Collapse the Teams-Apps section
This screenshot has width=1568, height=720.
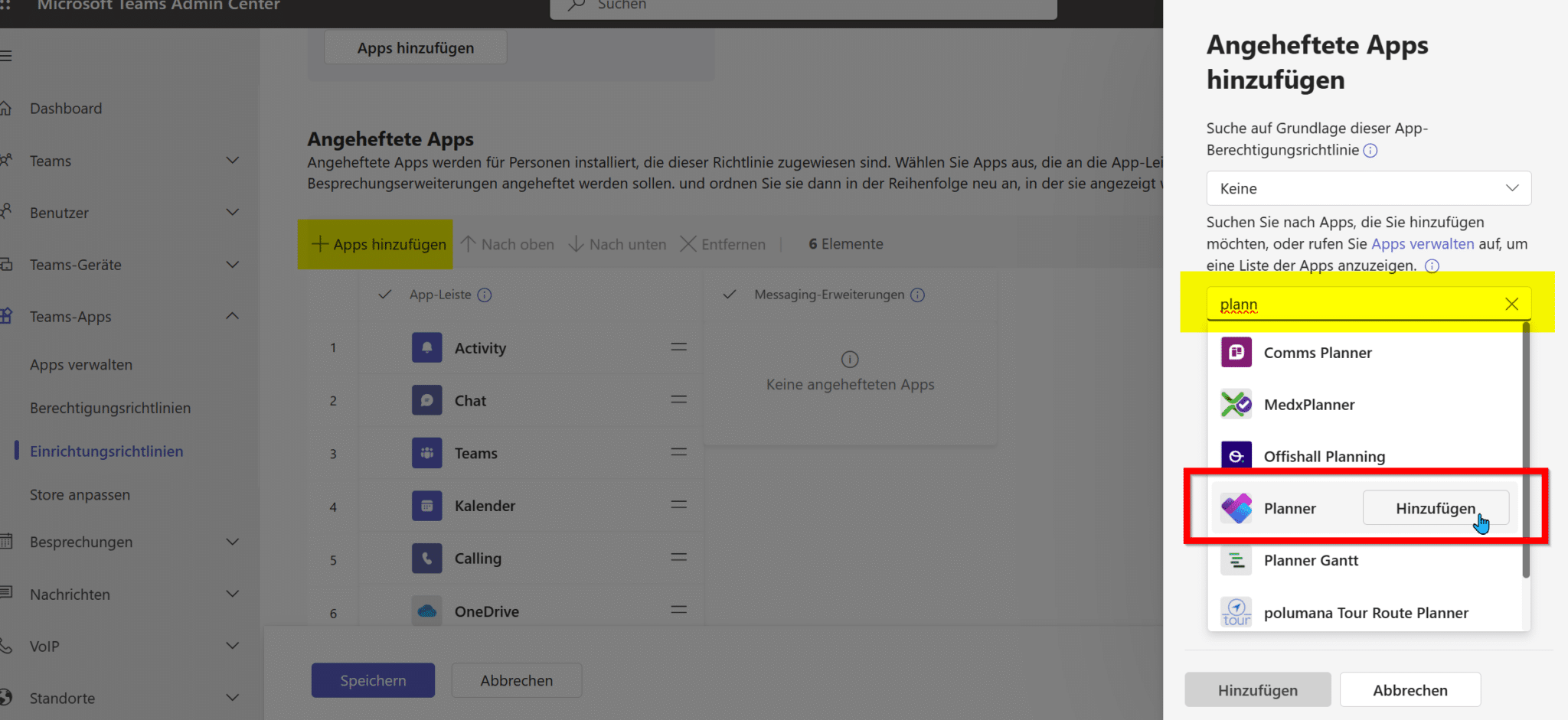coord(232,315)
